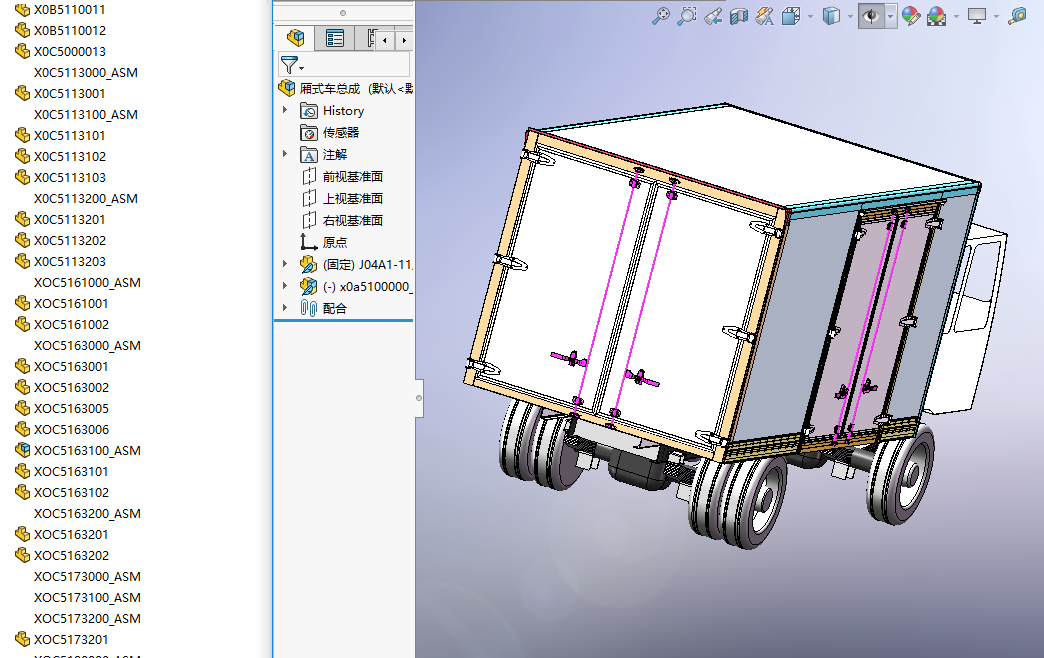Screen dimensions: 1044x658
Task: Expand the 注解 annotations folder
Action: click(x=285, y=154)
